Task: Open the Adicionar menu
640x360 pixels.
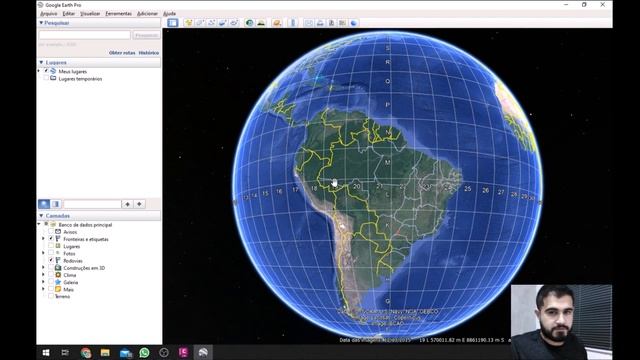Action: click(147, 13)
